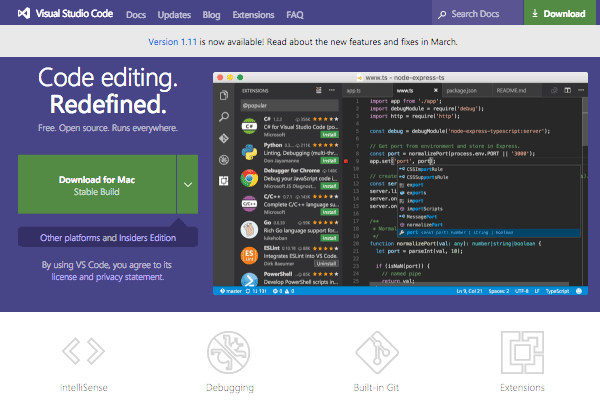
Task: Uninstall the ESLint extension
Action: [x=326, y=263]
